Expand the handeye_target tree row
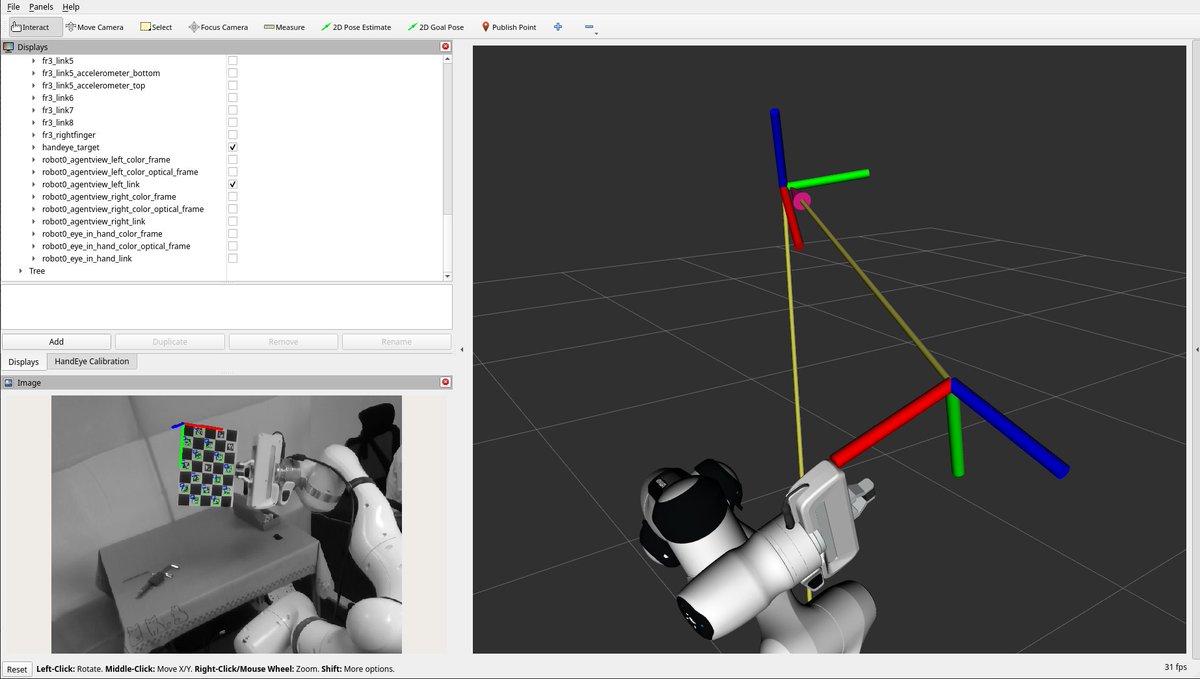 pyautogui.click(x=34, y=147)
